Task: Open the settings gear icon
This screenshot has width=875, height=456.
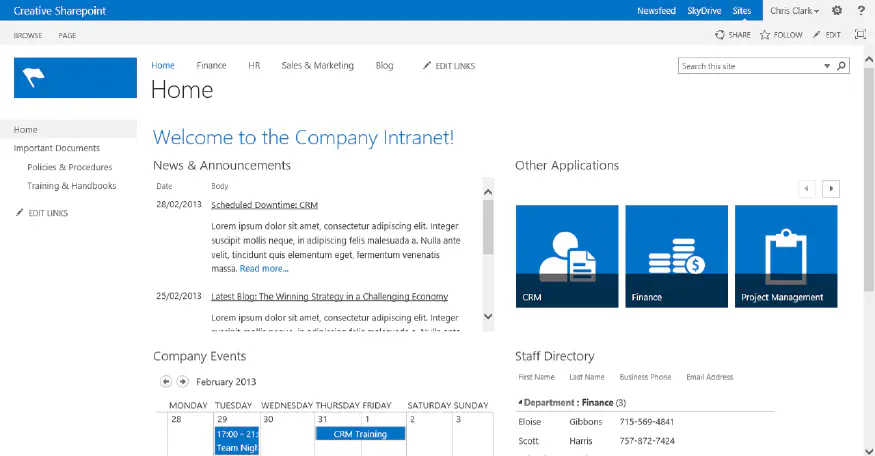Action: point(837,10)
